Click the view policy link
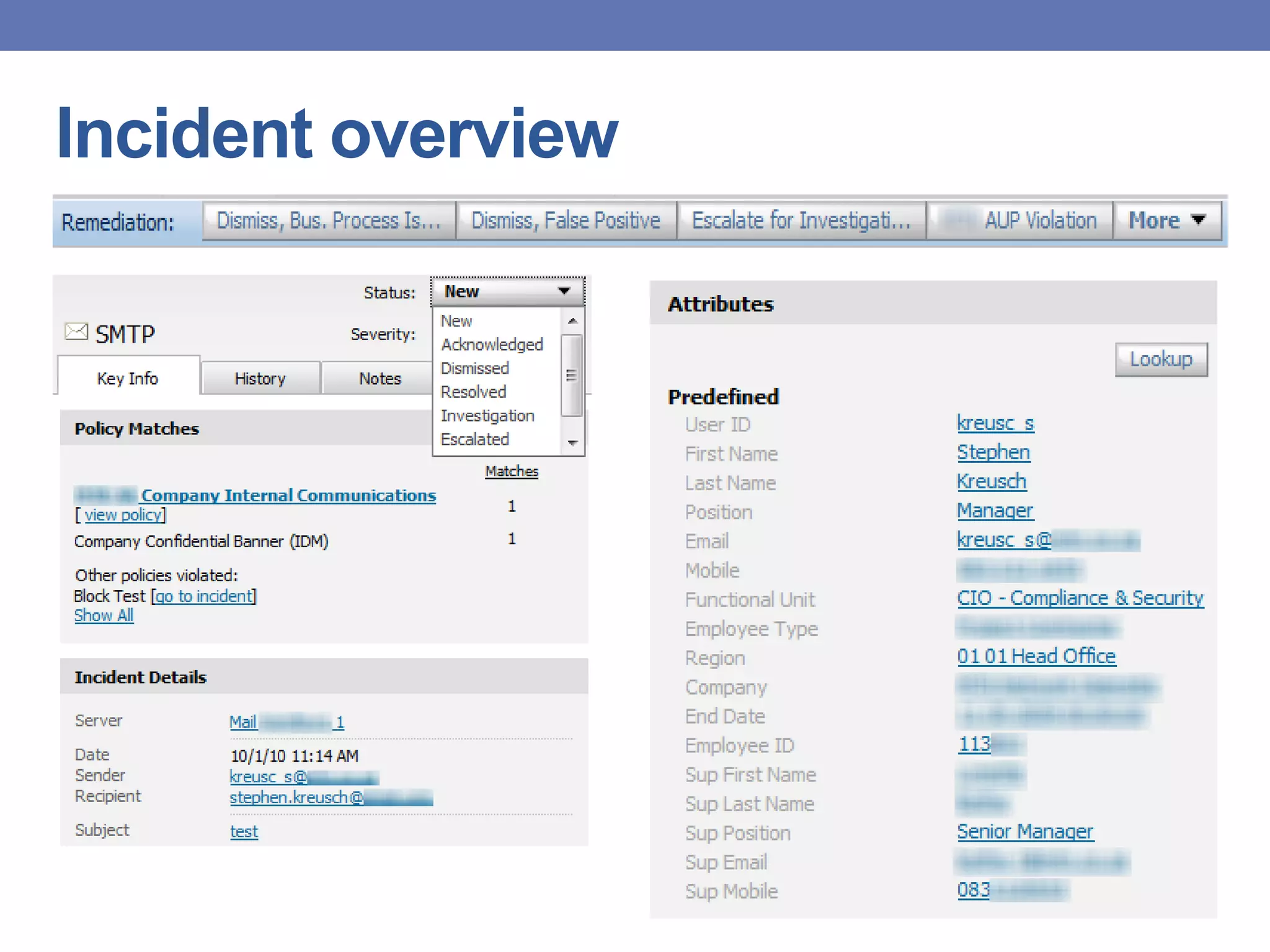 coord(124,515)
